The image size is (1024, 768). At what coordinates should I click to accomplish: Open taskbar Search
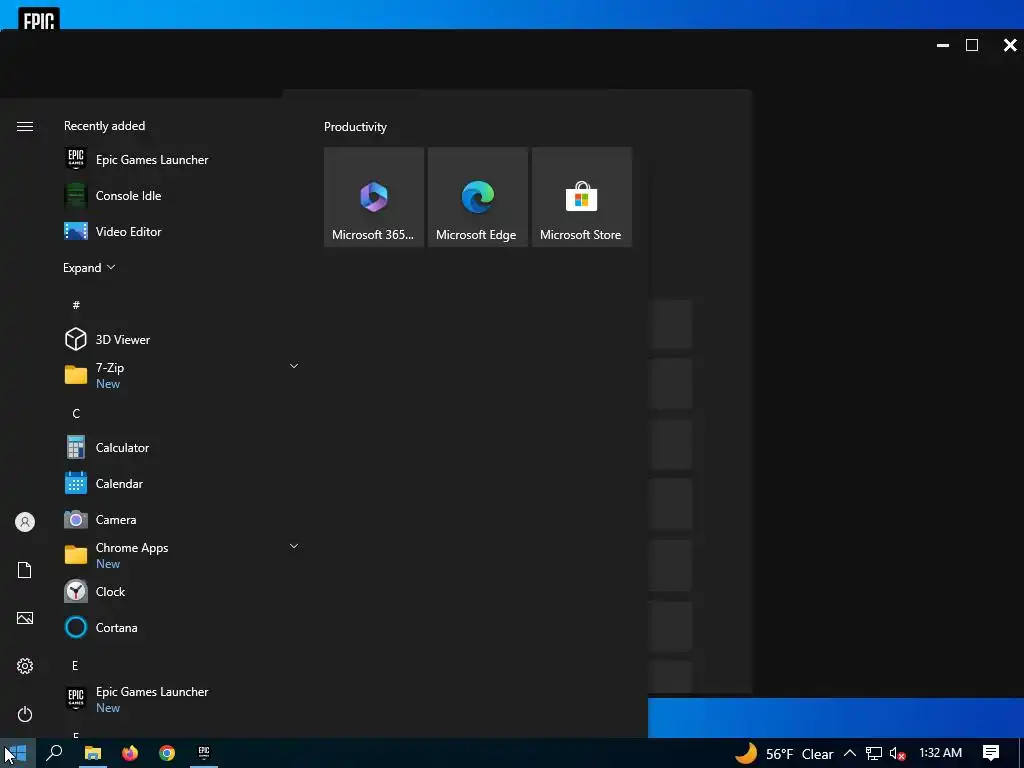pos(54,753)
